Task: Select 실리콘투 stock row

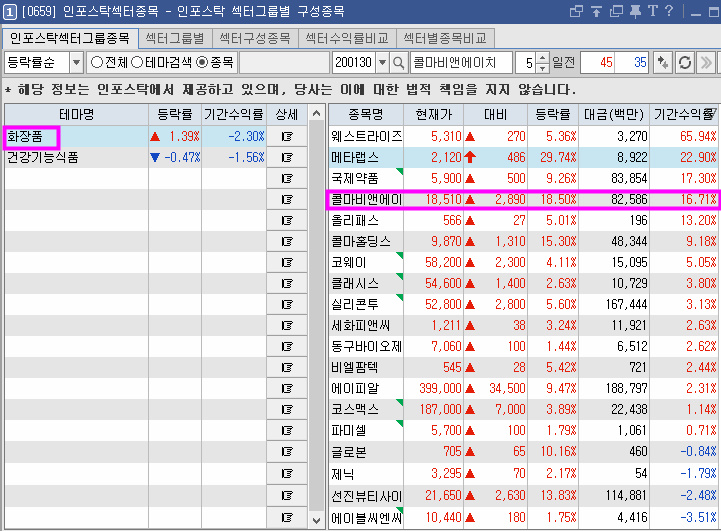Action: tap(523, 304)
